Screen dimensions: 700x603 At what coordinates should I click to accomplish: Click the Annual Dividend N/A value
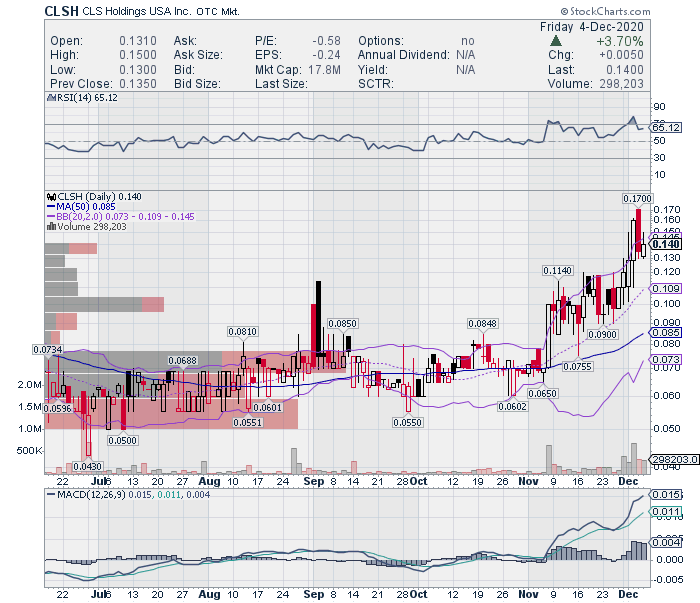[x=465, y=55]
